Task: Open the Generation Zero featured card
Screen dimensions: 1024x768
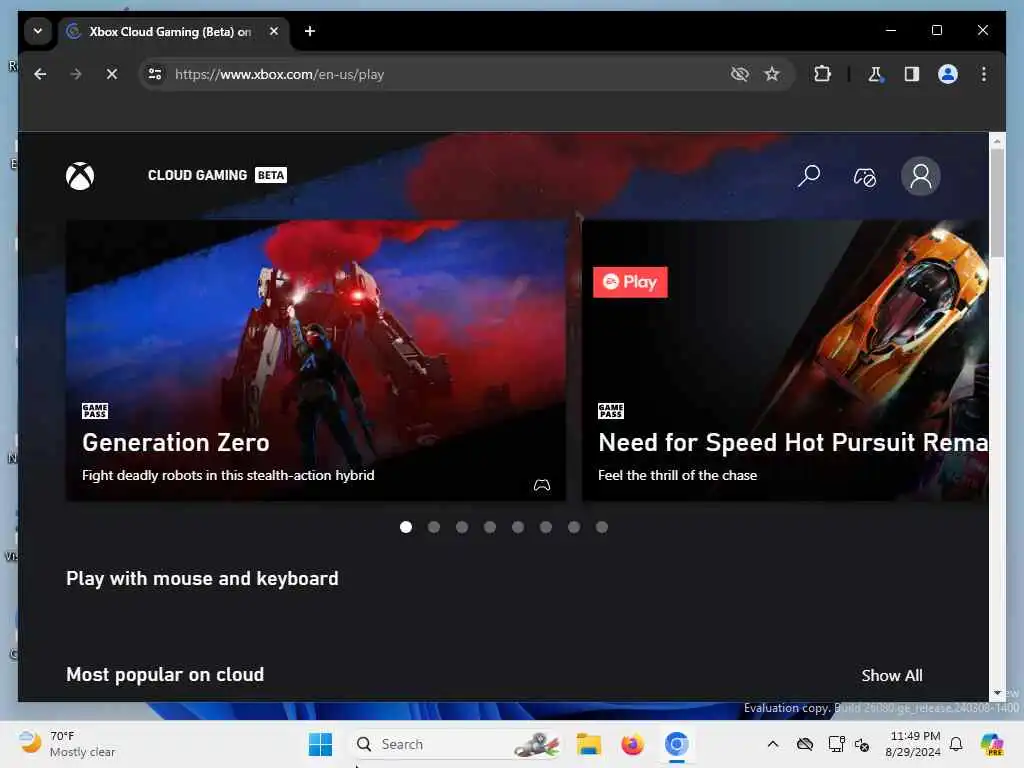Action: [x=316, y=360]
